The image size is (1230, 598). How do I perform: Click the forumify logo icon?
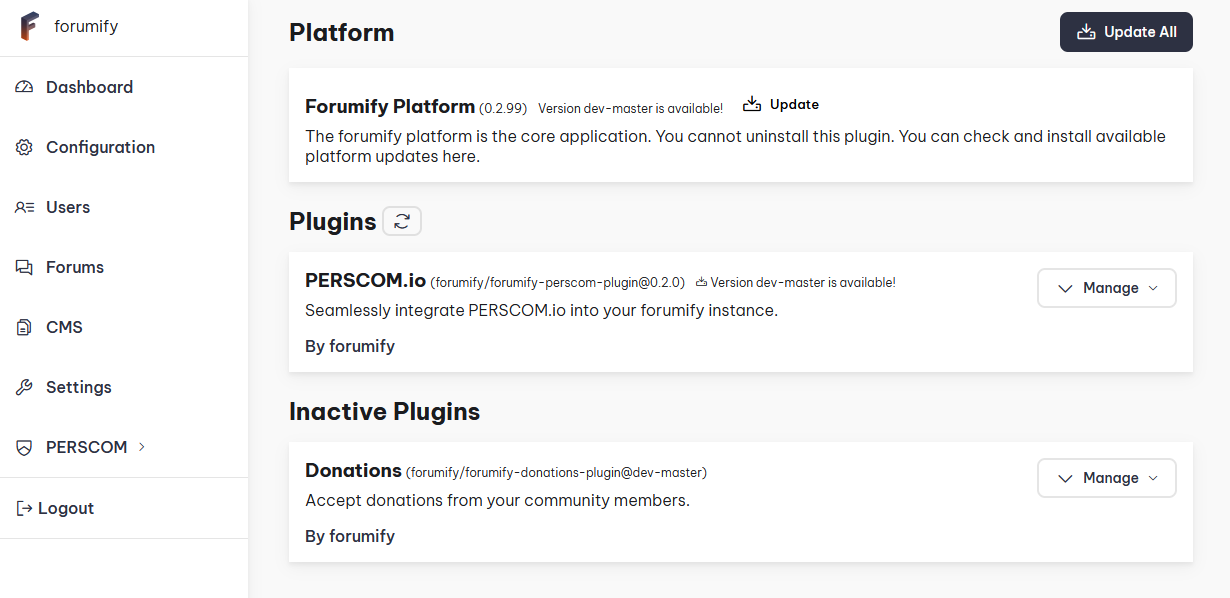pyautogui.click(x=29, y=27)
